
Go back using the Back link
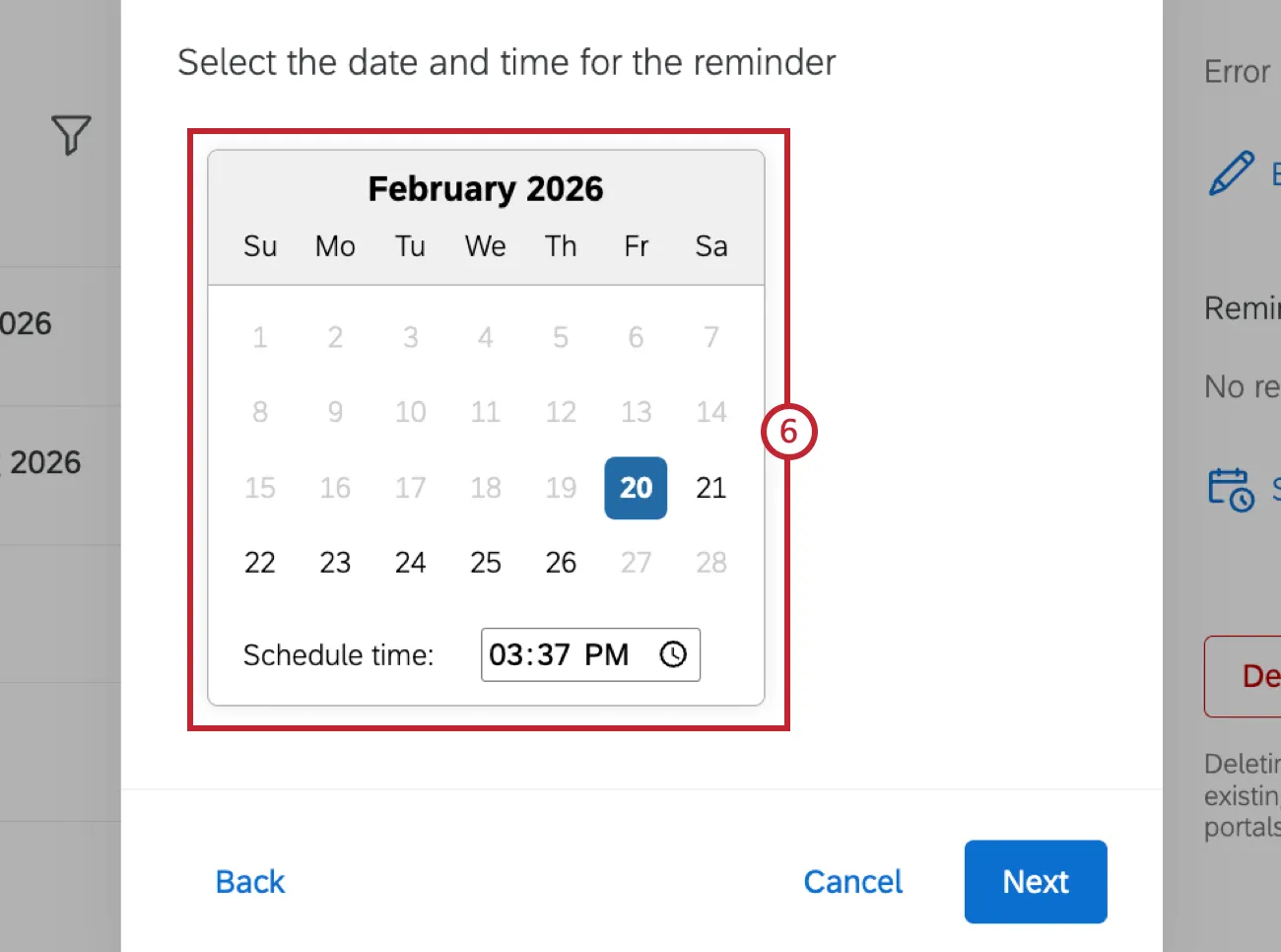click(x=249, y=881)
